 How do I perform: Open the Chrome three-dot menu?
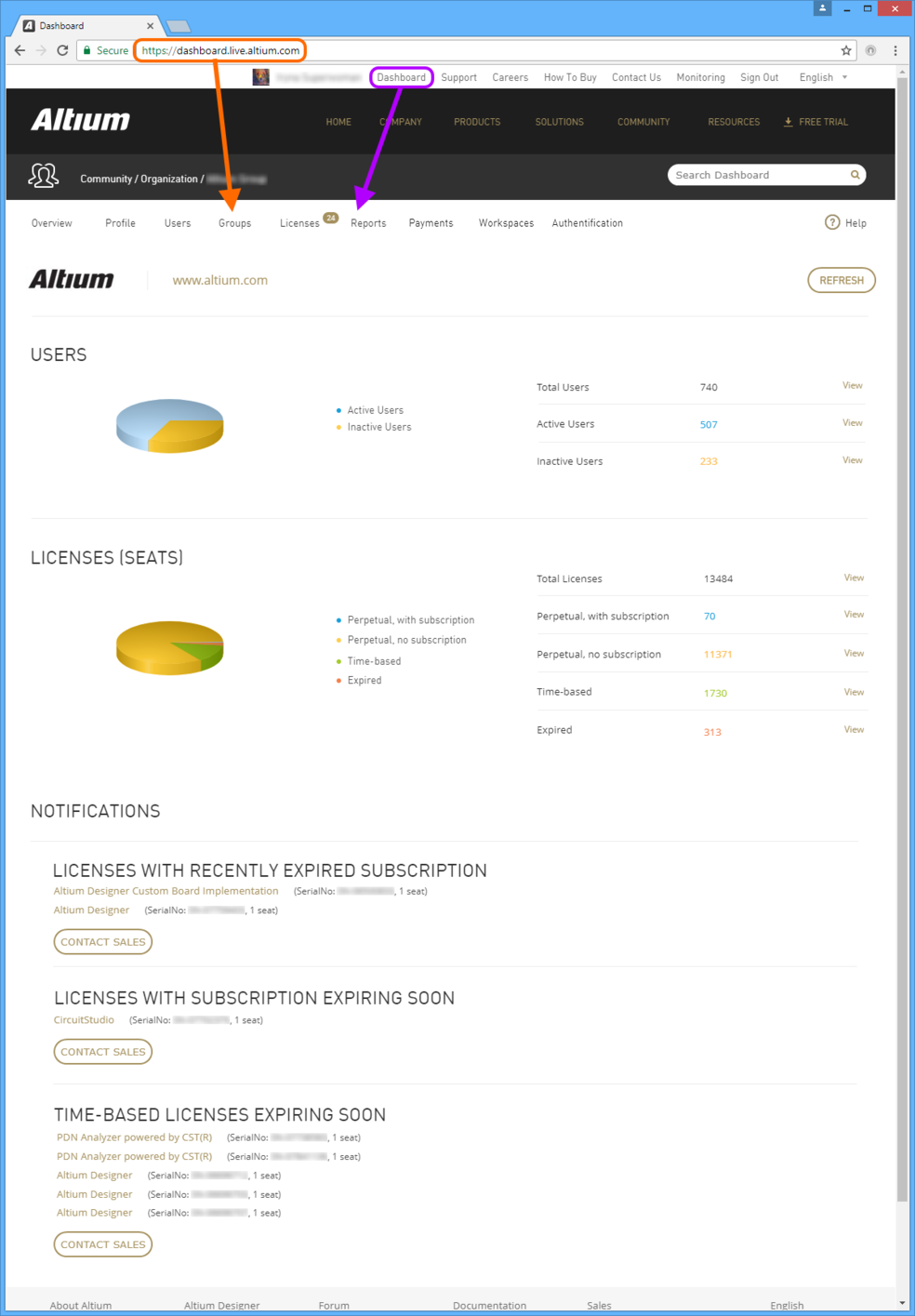(x=895, y=50)
